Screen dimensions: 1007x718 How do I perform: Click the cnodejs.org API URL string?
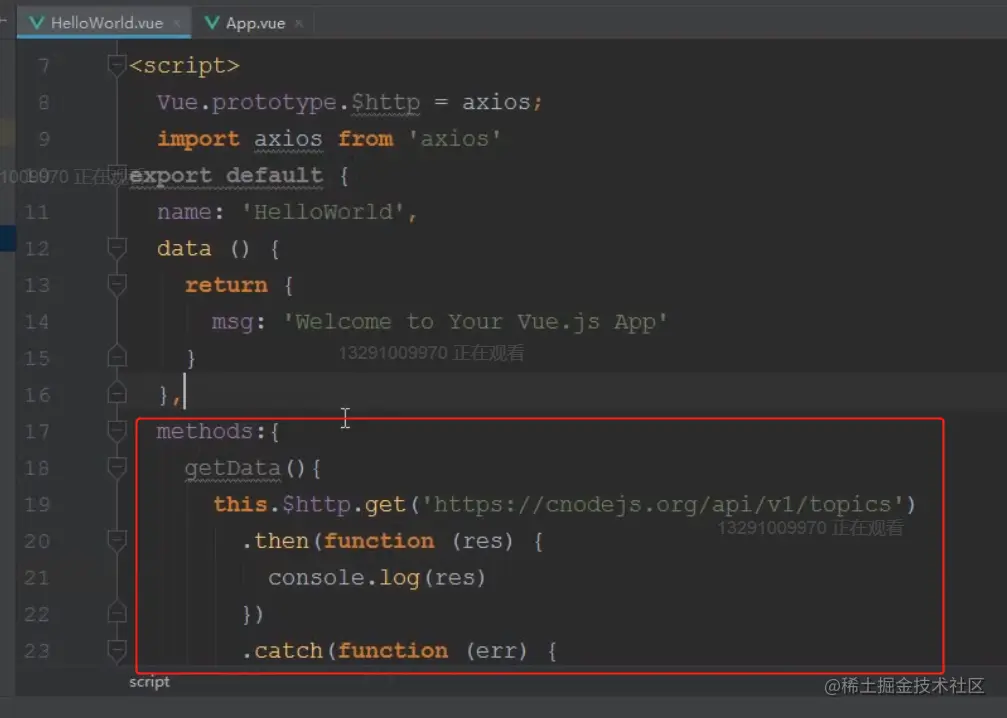[662, 505]
